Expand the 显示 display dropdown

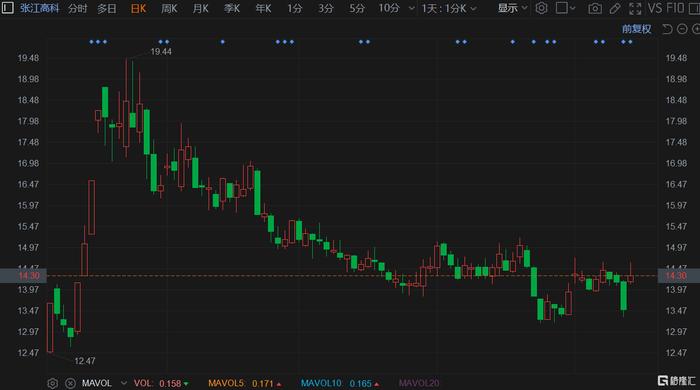512,8
